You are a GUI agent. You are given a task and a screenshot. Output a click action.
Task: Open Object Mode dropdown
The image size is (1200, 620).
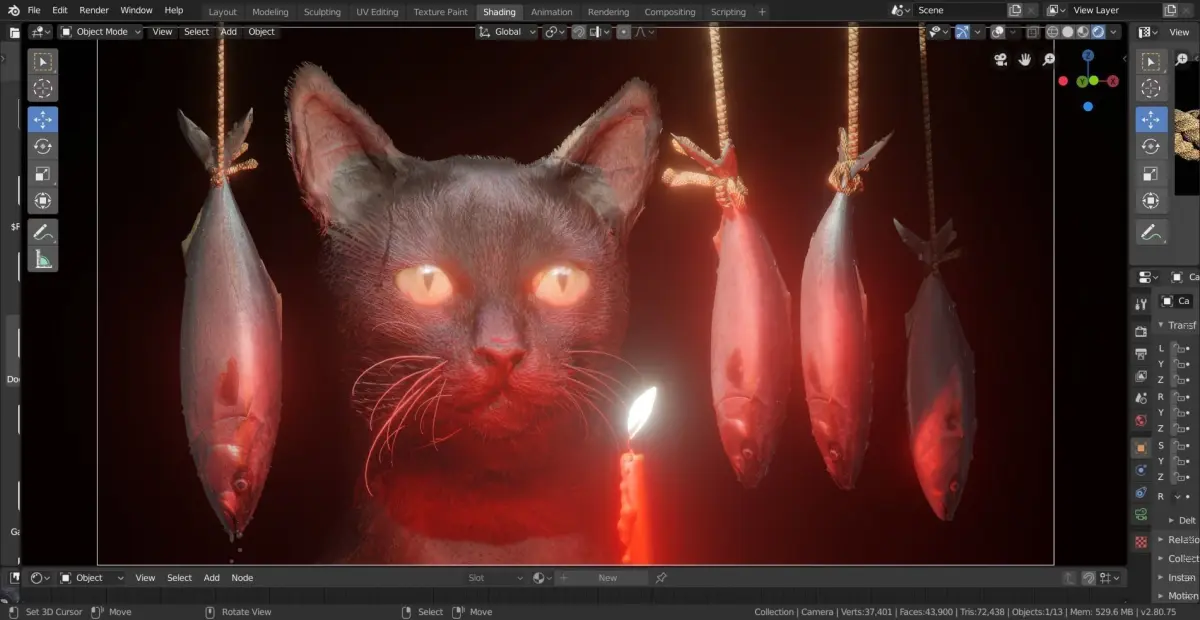coord(101,32)
